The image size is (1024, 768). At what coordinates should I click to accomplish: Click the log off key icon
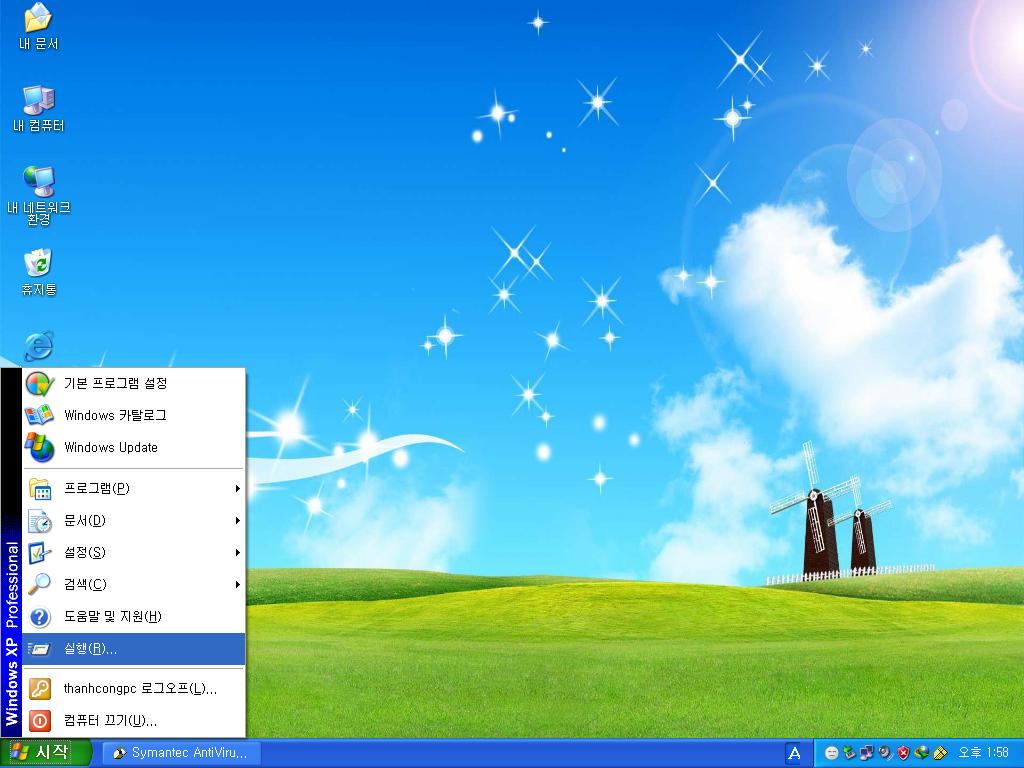coord(40,688)
